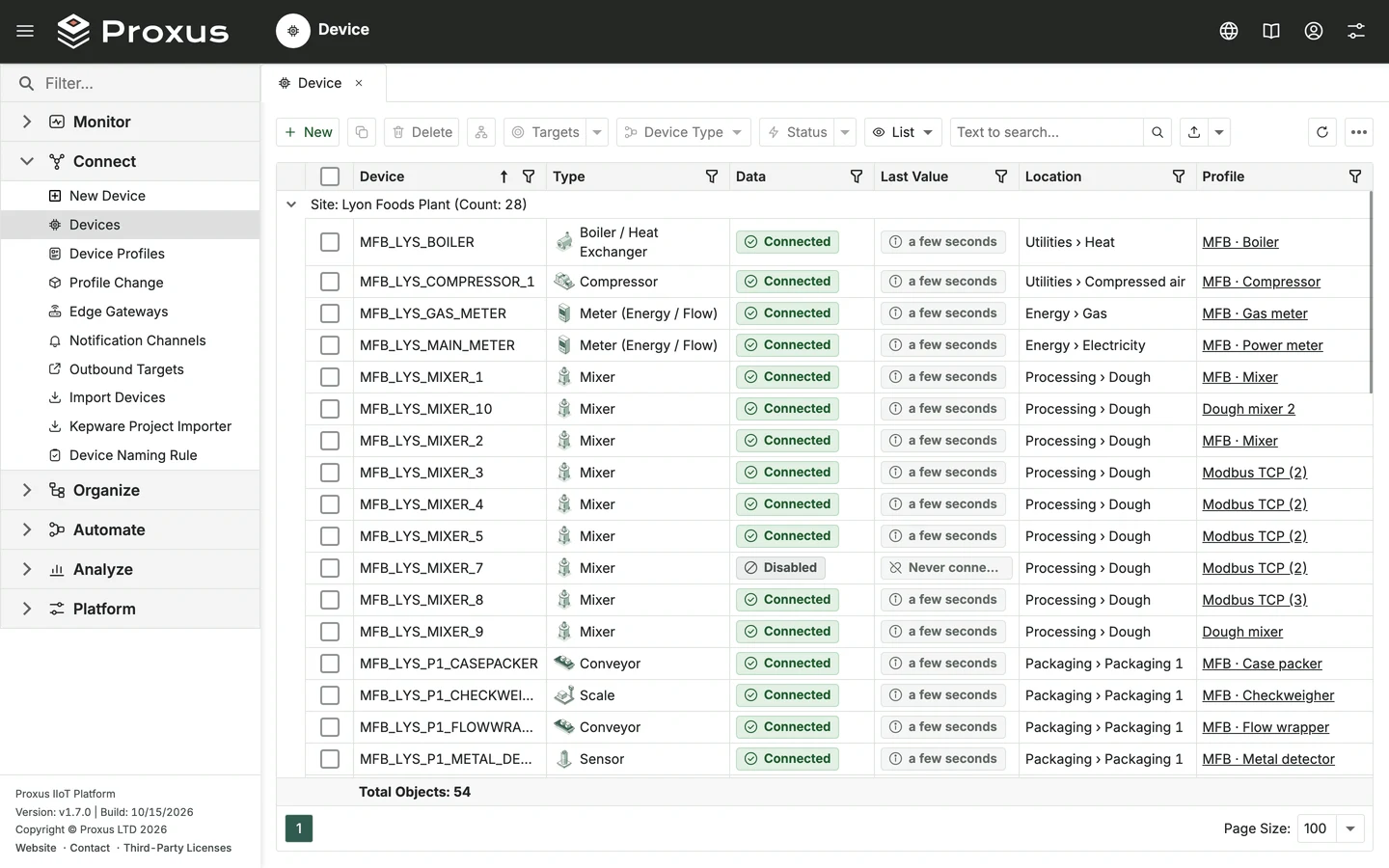
Task: Open the user account icon
Action: click(1314, 31)
